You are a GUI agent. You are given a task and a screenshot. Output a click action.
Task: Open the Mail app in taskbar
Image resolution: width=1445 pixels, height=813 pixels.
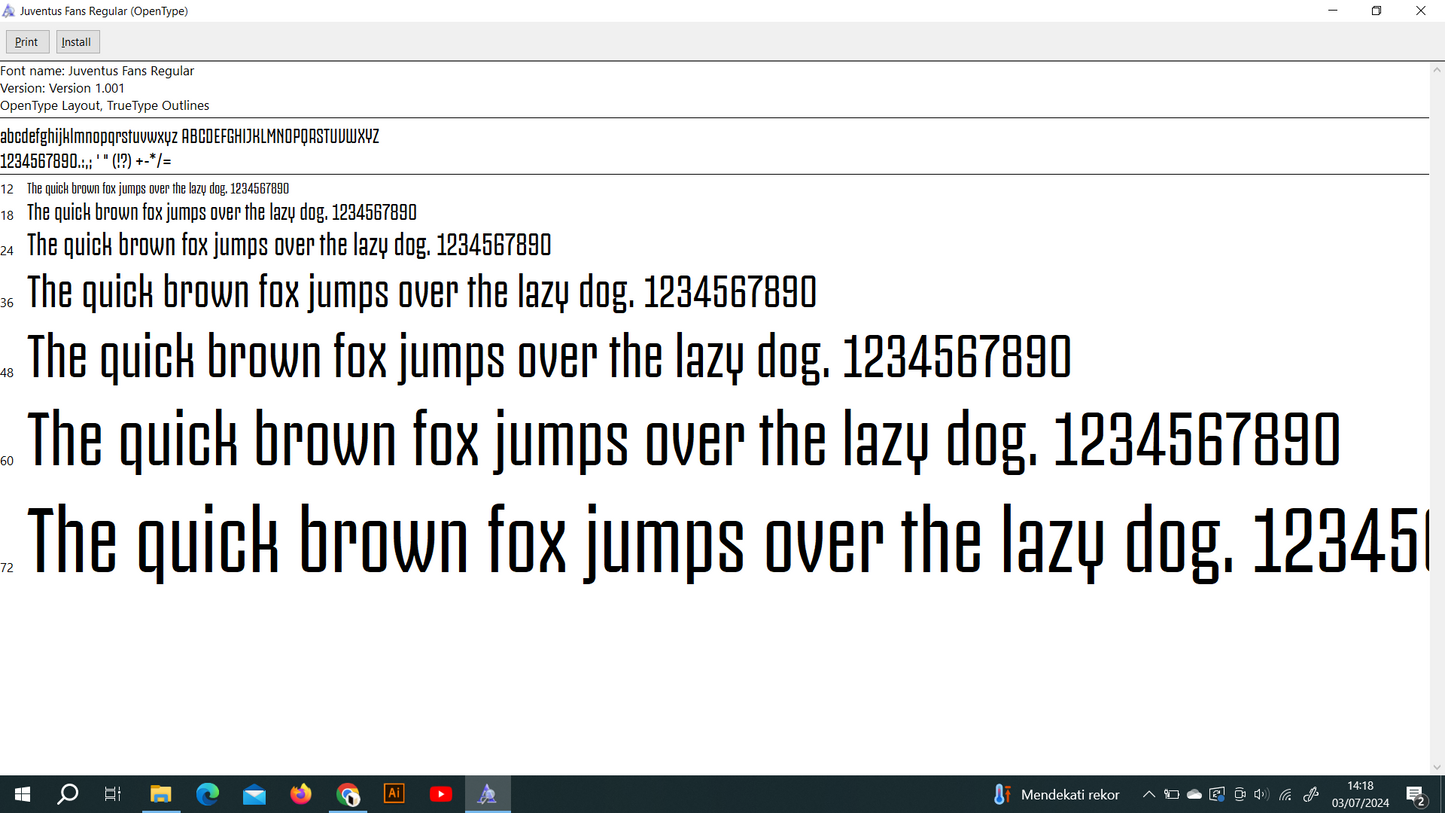point(254,795)
